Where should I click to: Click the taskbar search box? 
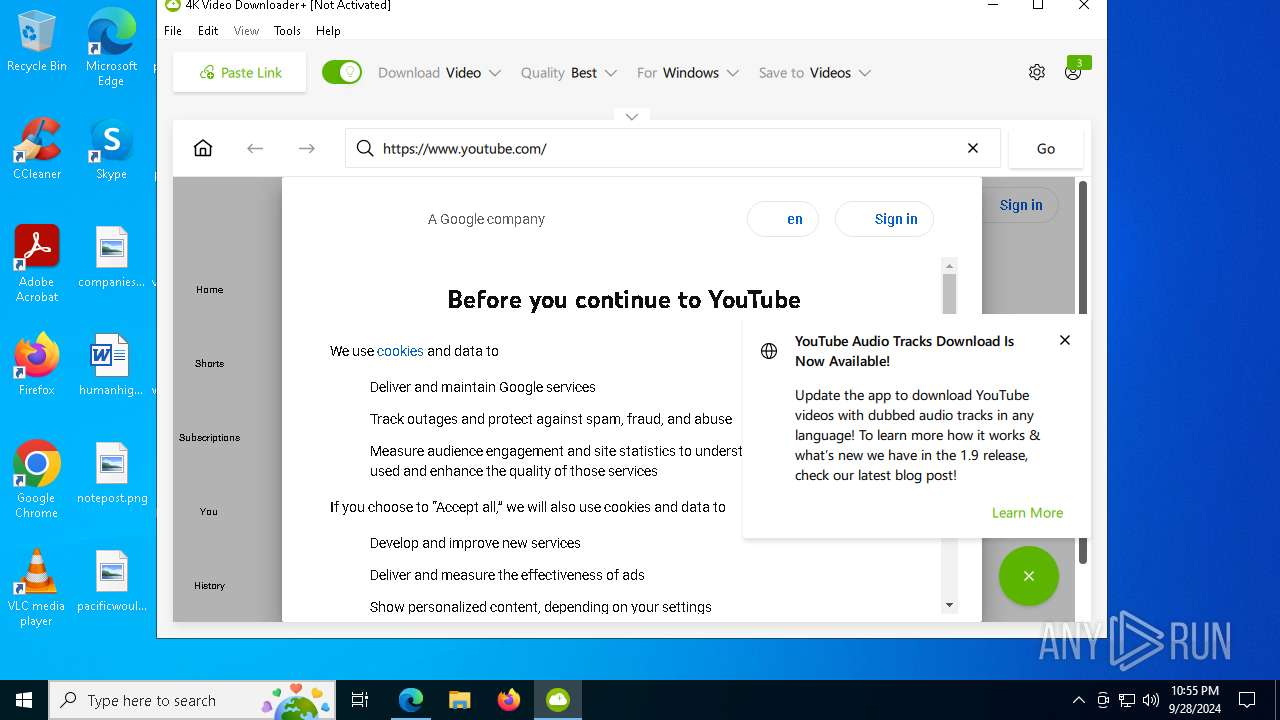point(193,700)
